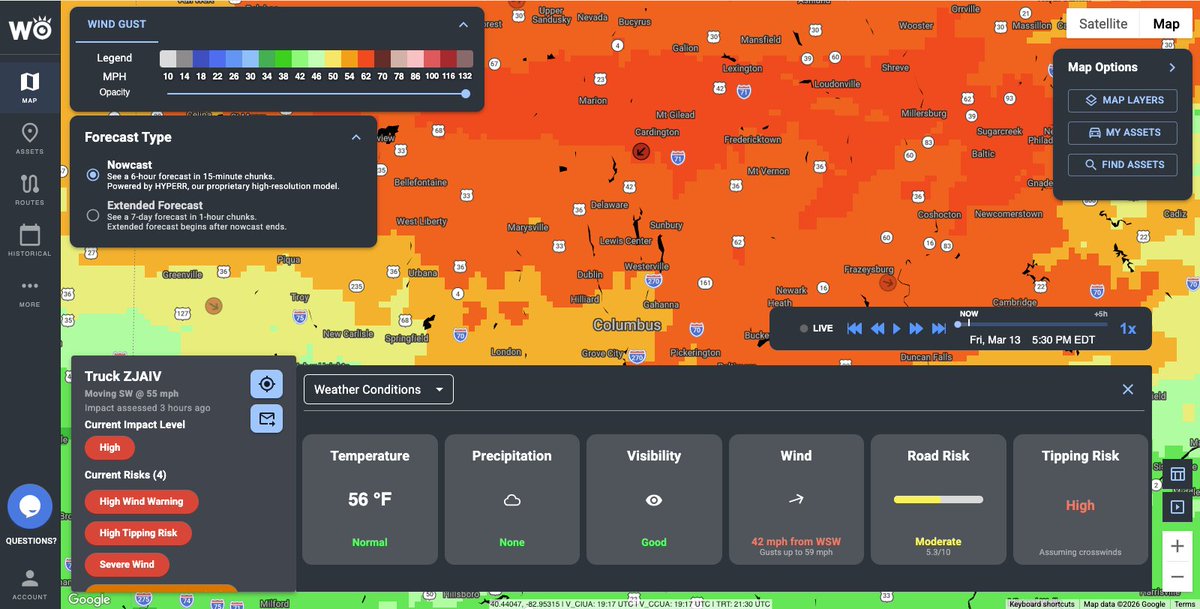Switch to Satellite map view

pyautogui.click(x=1103, y=24)
